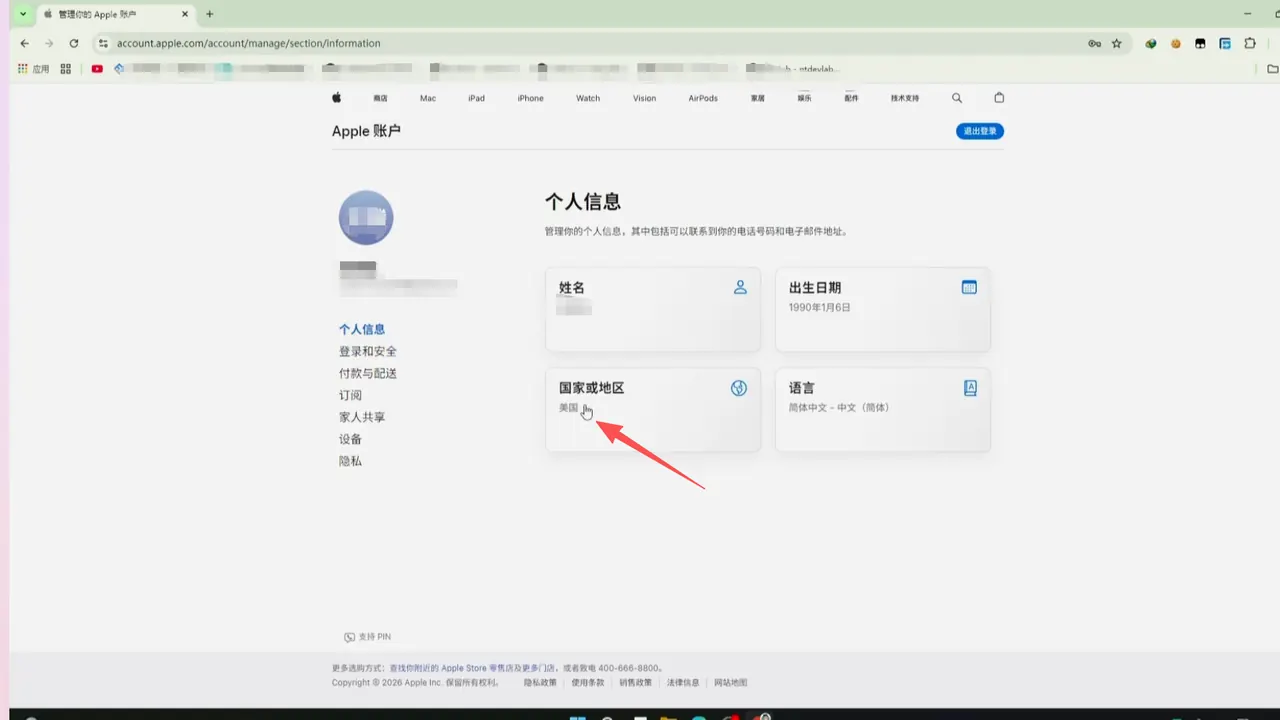Open the tab search dropdown chevron
This screenshot has height=720, width=1280.
(23, 14)
